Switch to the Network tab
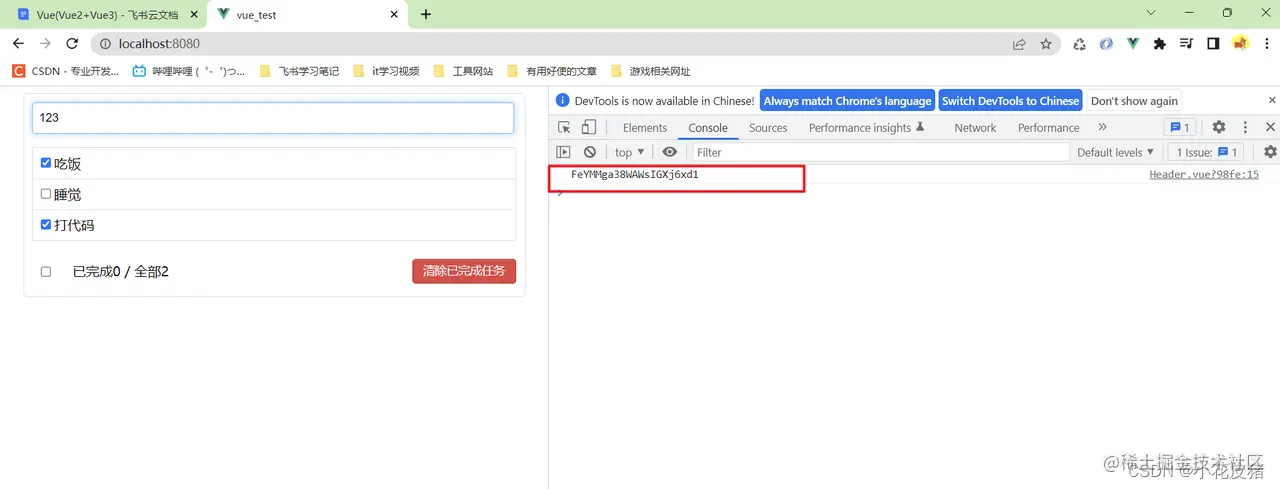 point(975,128)
